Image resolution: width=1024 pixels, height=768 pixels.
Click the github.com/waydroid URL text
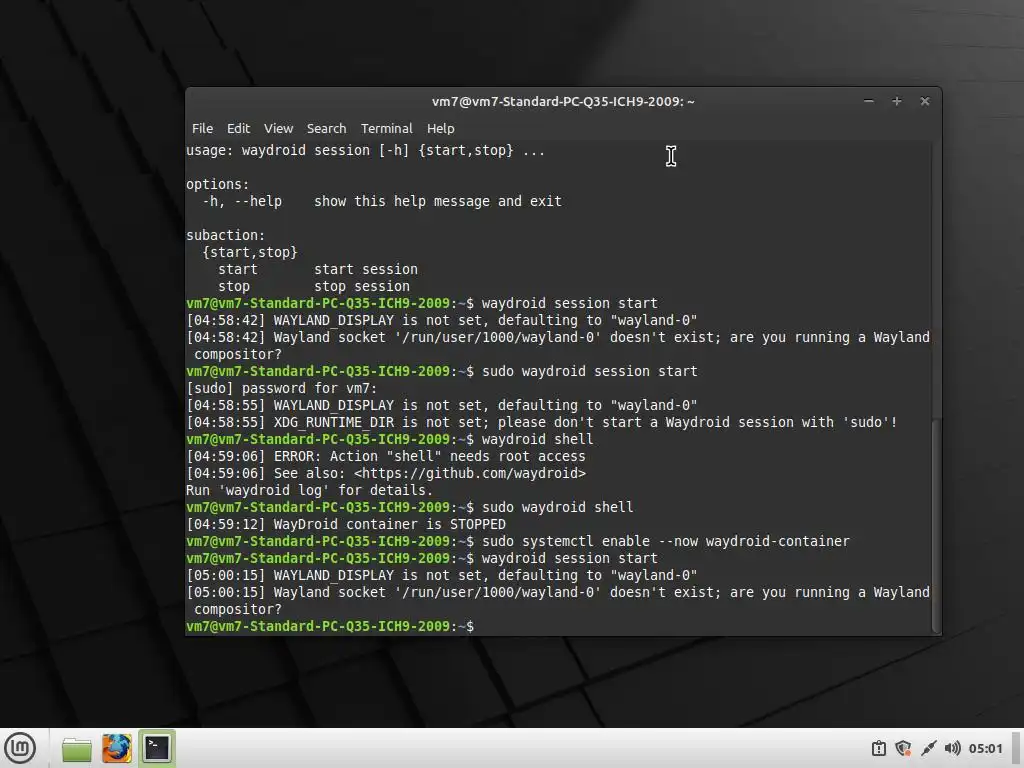coord(470,473)
